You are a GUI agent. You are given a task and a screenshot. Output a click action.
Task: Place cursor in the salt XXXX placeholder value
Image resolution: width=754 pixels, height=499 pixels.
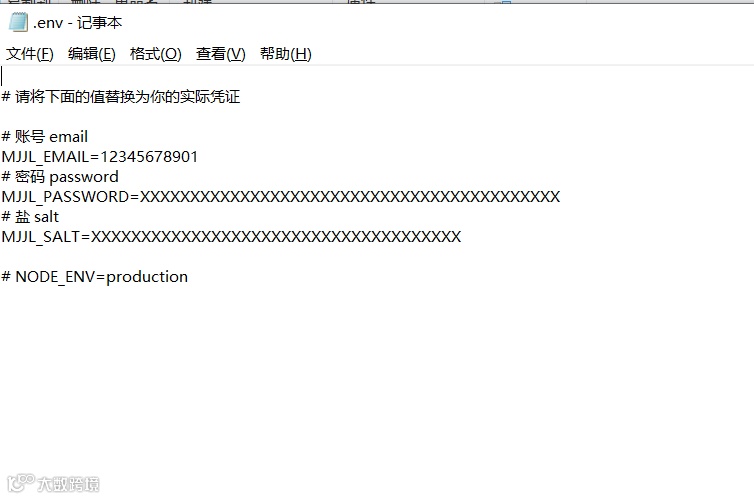click(276, 237)
